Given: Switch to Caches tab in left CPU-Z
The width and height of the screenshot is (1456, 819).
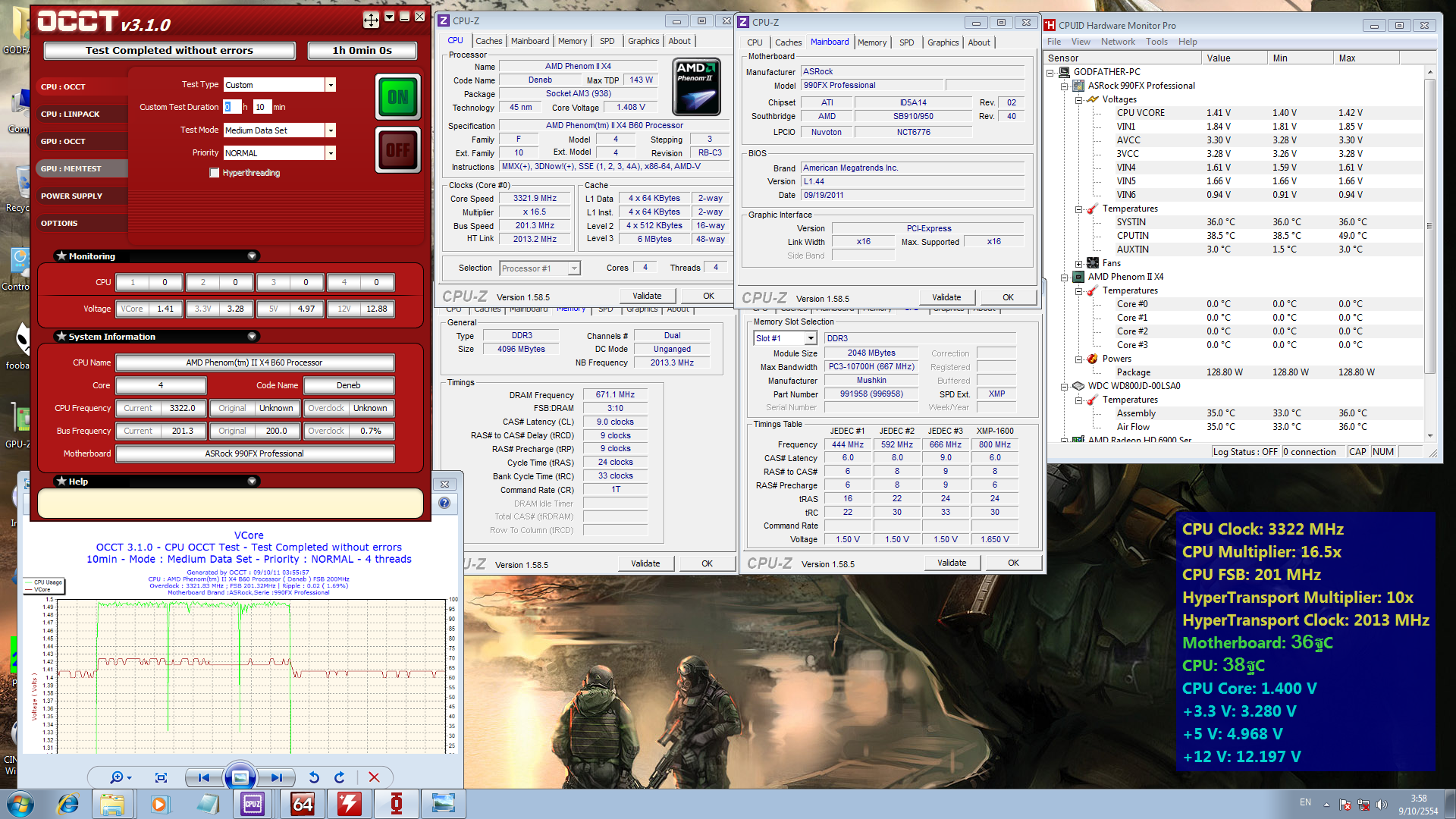Looking at the screenshot, I should (488, 41).
